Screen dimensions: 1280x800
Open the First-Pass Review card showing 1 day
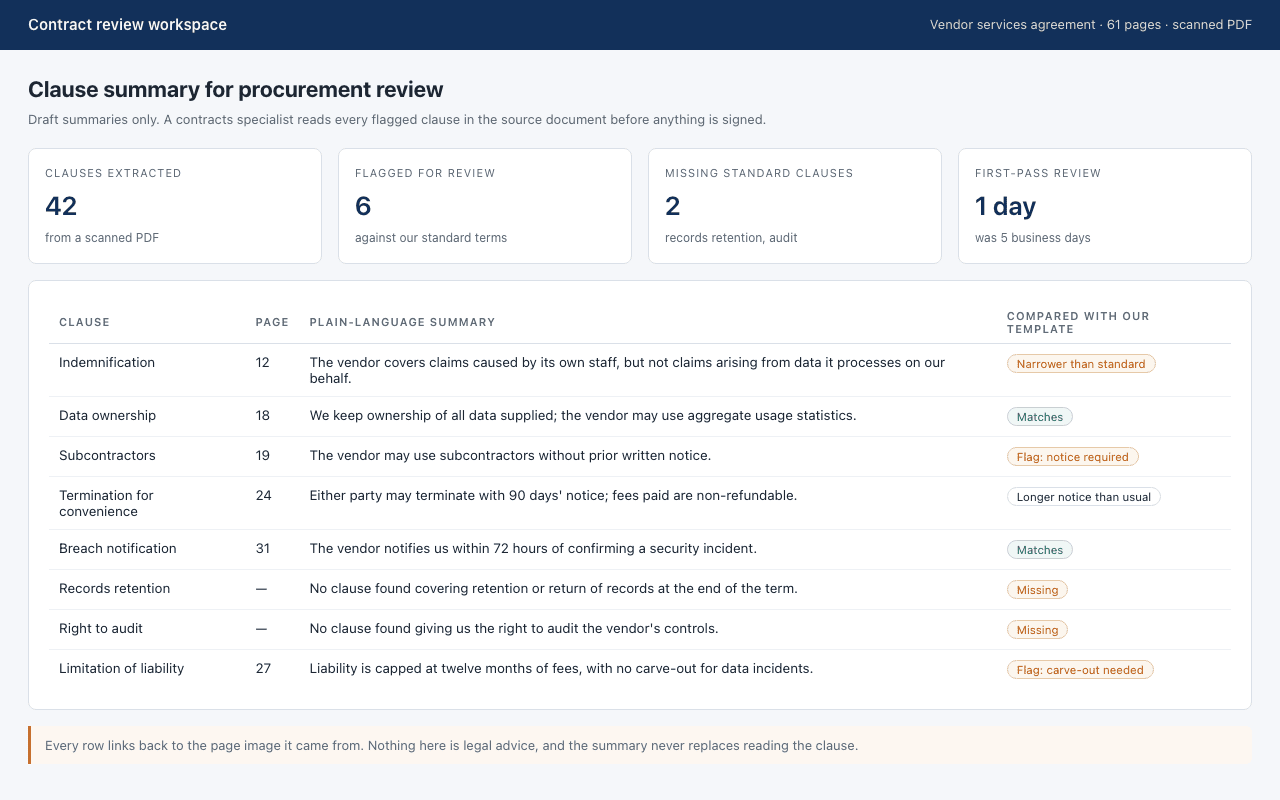point(1105,206)
